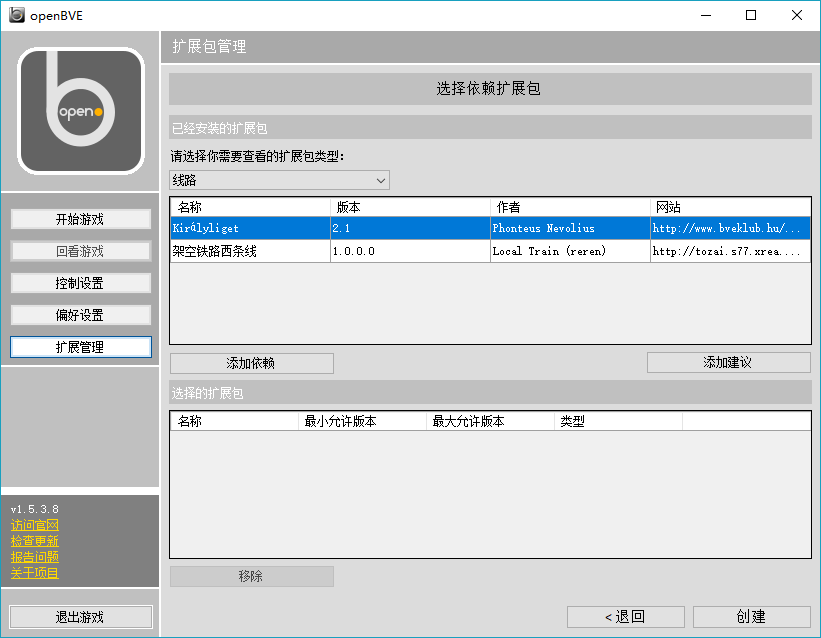
Task: Maximize the openBVE window
Action: 751,15
